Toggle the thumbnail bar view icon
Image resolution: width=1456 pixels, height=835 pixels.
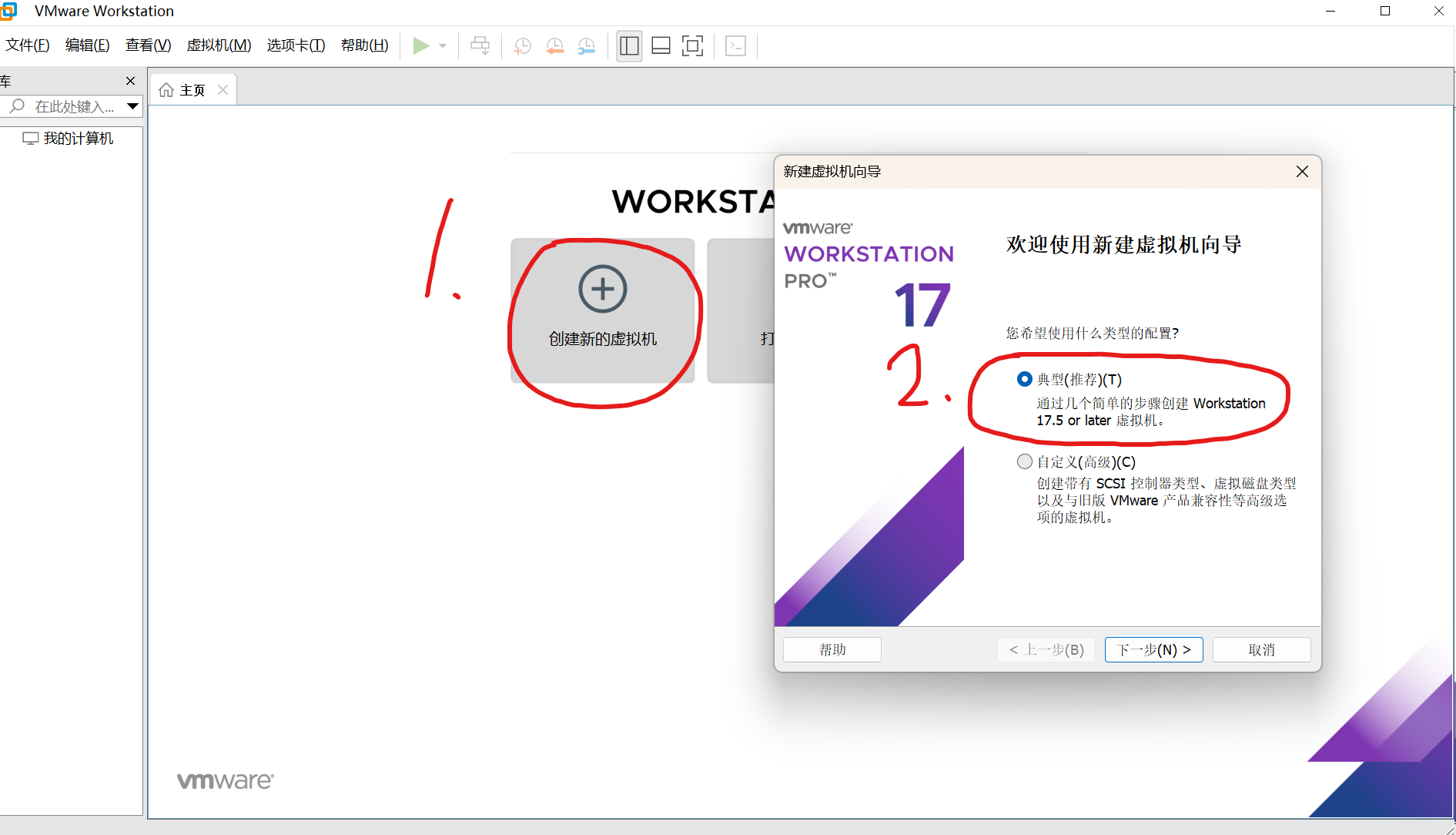point(661,46)
